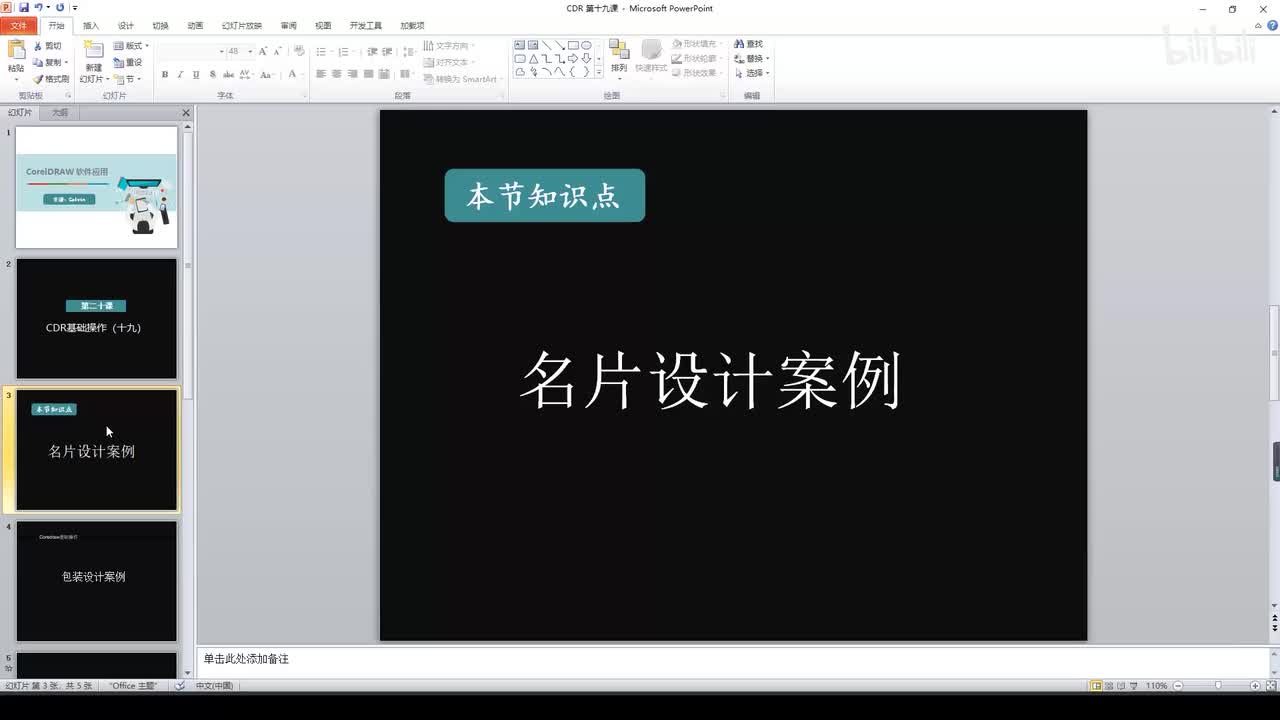This screenshot has width=1280, height=720.
Task: Select slide 4 包装设计案例 thumbnail
Action: pyautogui.click(x=96, y=581)
